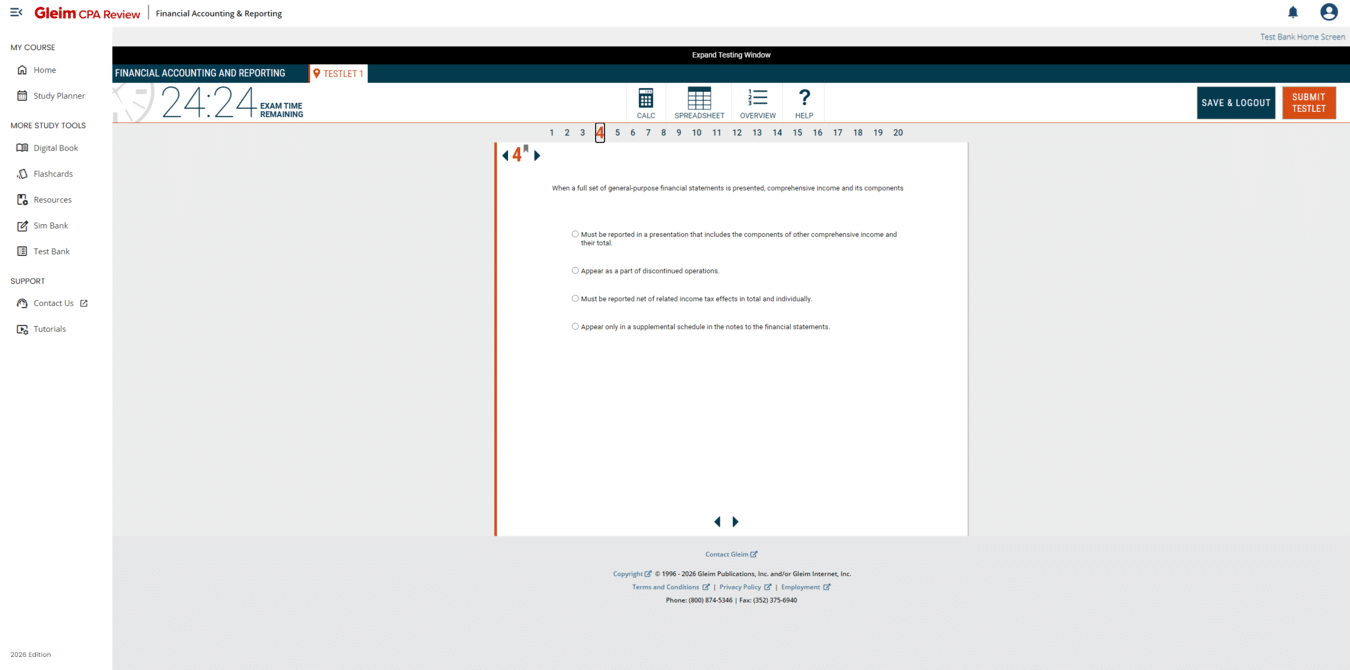The image size is (1350, 670).
Task: Click the Save & Logout button
Action: (1235, 103)
